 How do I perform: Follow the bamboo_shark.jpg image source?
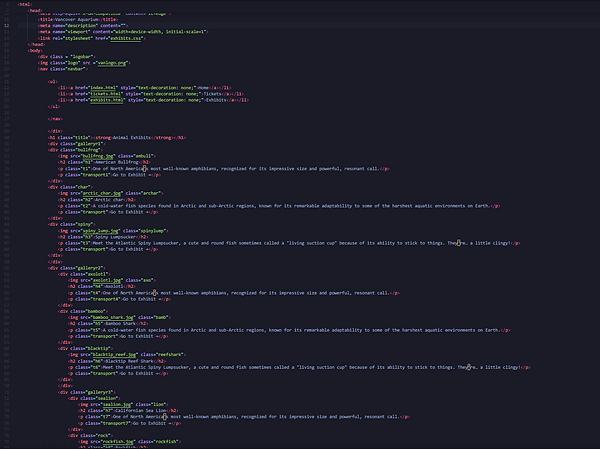[x=113, y=317]
